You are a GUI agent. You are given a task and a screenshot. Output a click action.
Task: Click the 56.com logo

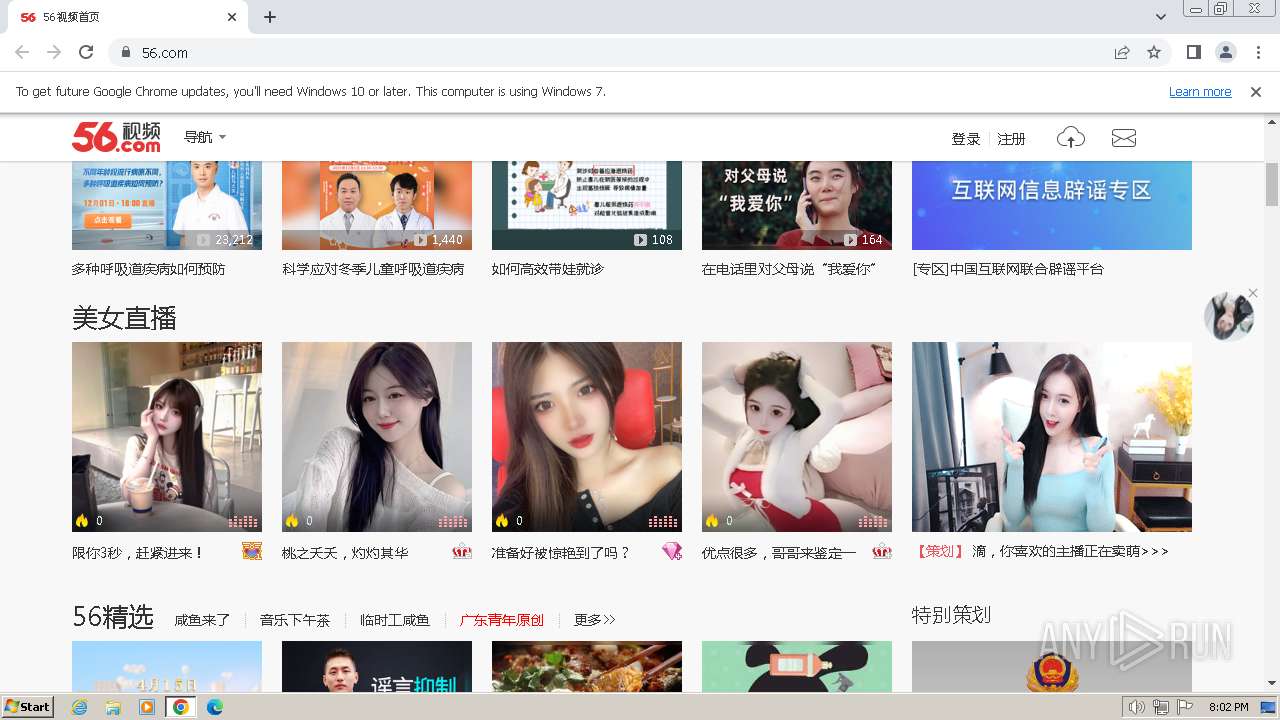[116, 137]
